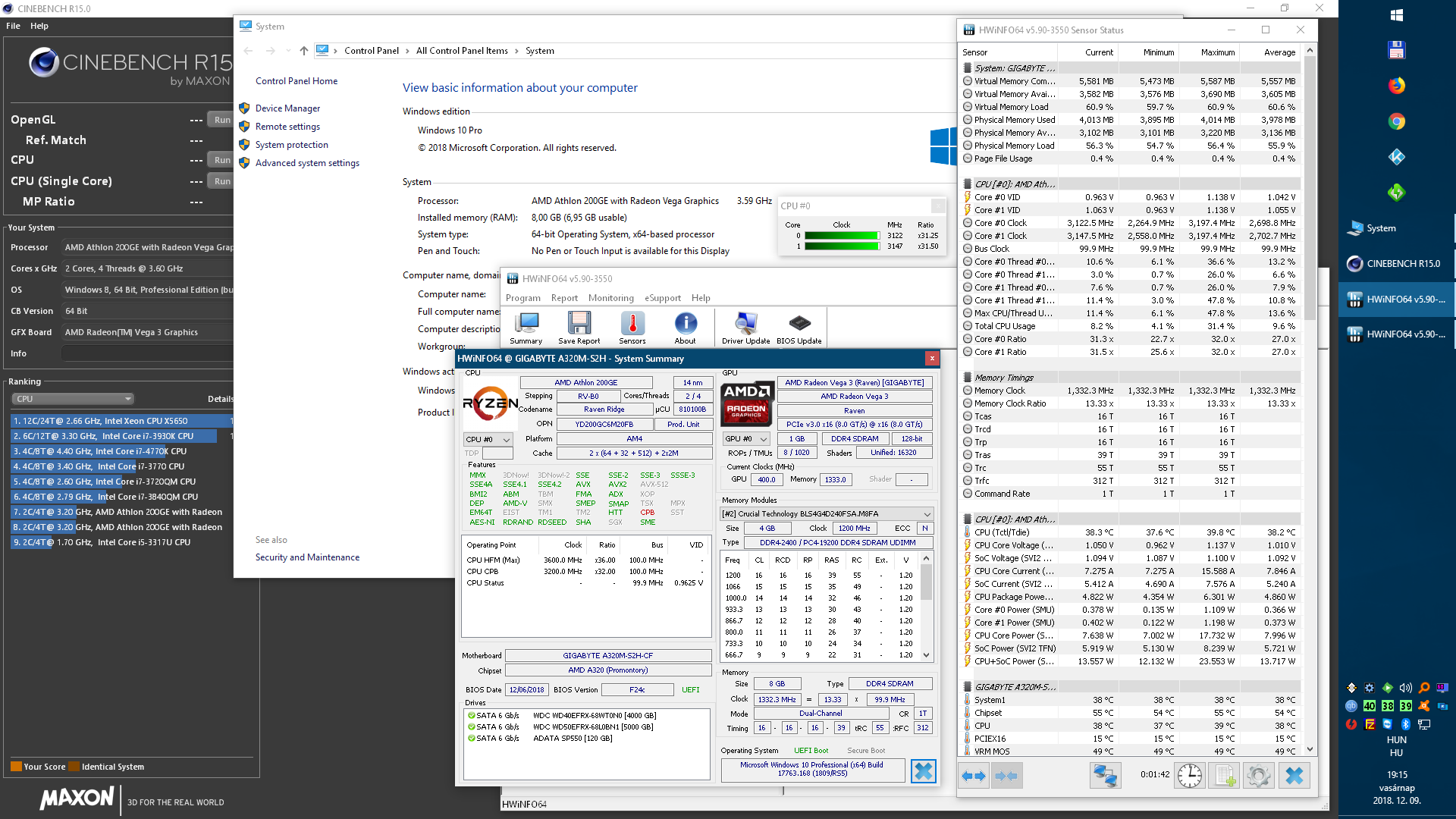Close Sensor Status with the blue X button
This screenshot has width=1456, height=819.
tap(1294, 776)
